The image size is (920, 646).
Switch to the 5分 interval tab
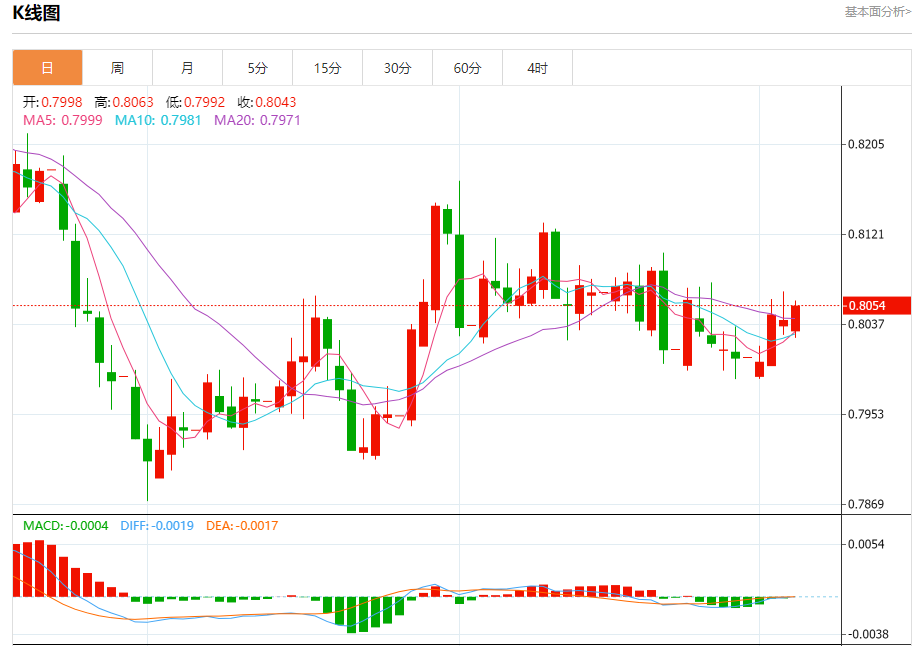[x=258, y=68]
